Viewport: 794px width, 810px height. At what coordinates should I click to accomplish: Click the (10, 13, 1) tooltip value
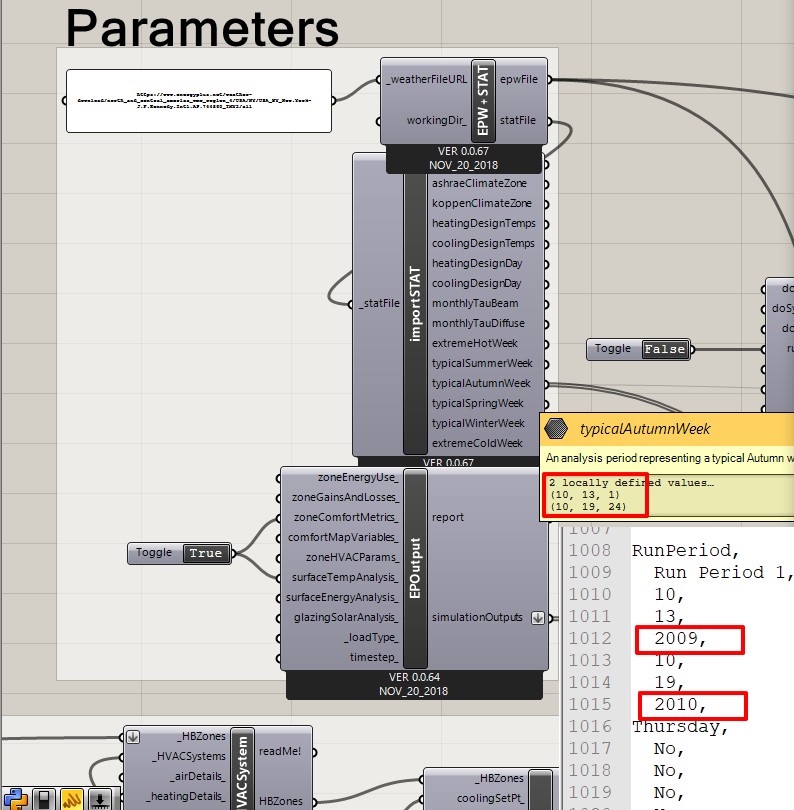point(584,495)
